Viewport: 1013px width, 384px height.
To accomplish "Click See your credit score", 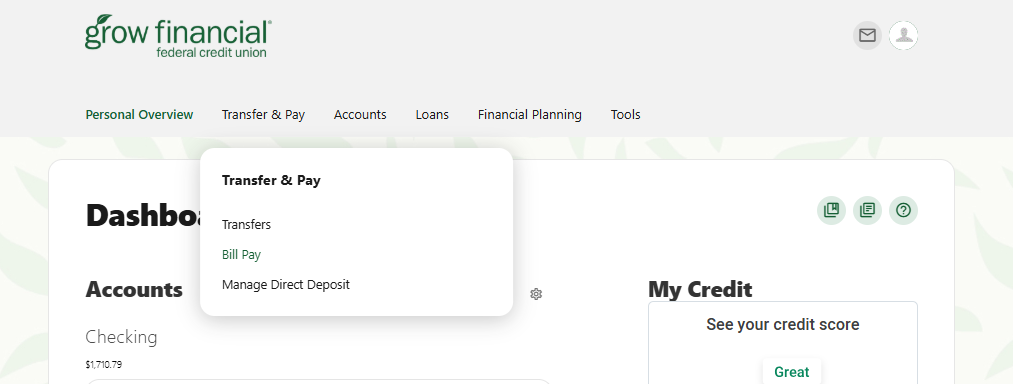I will pos(782,325).
